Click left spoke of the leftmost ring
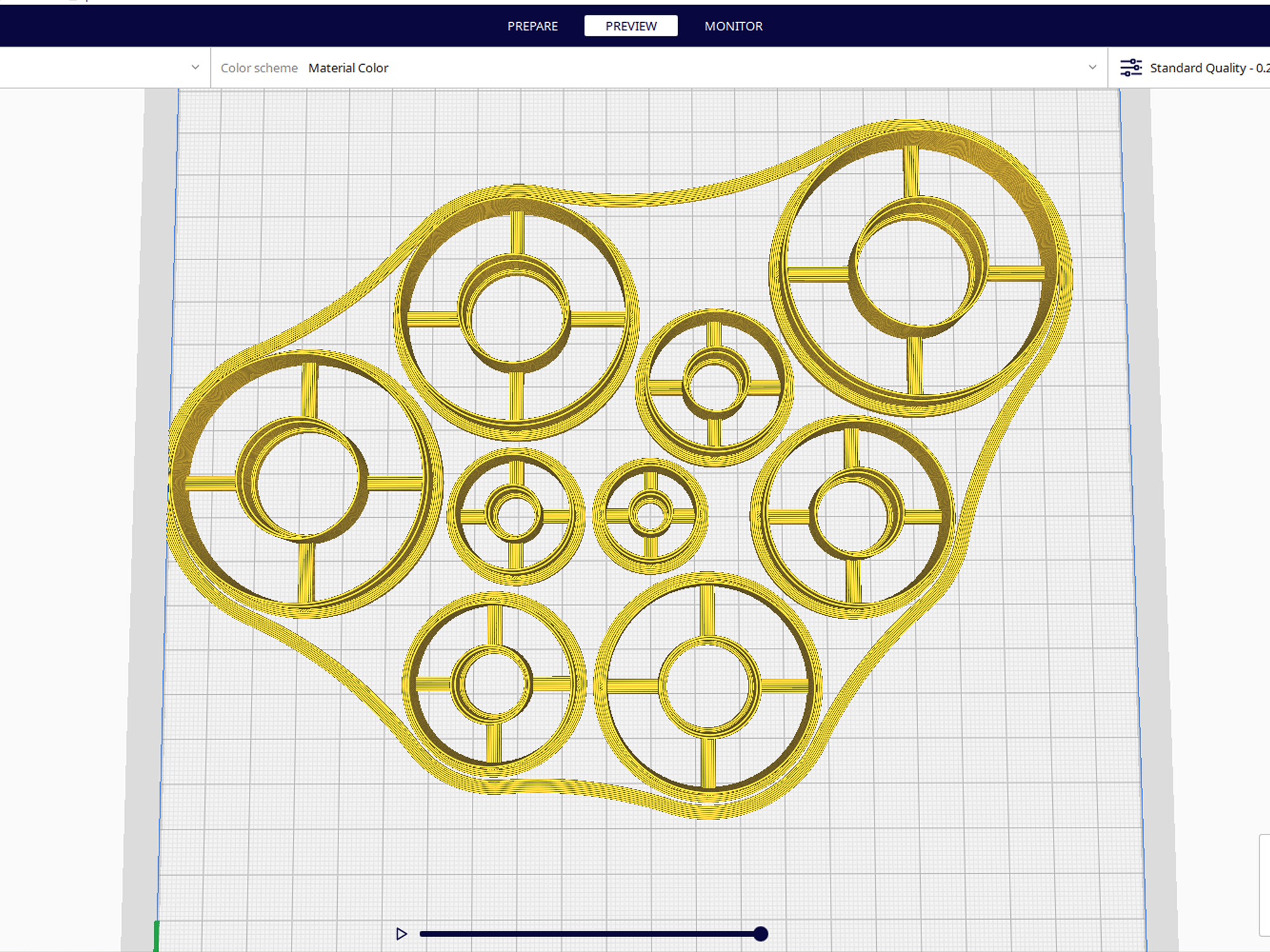Screen dimensions: 1270x952 [x=211, y=484]
